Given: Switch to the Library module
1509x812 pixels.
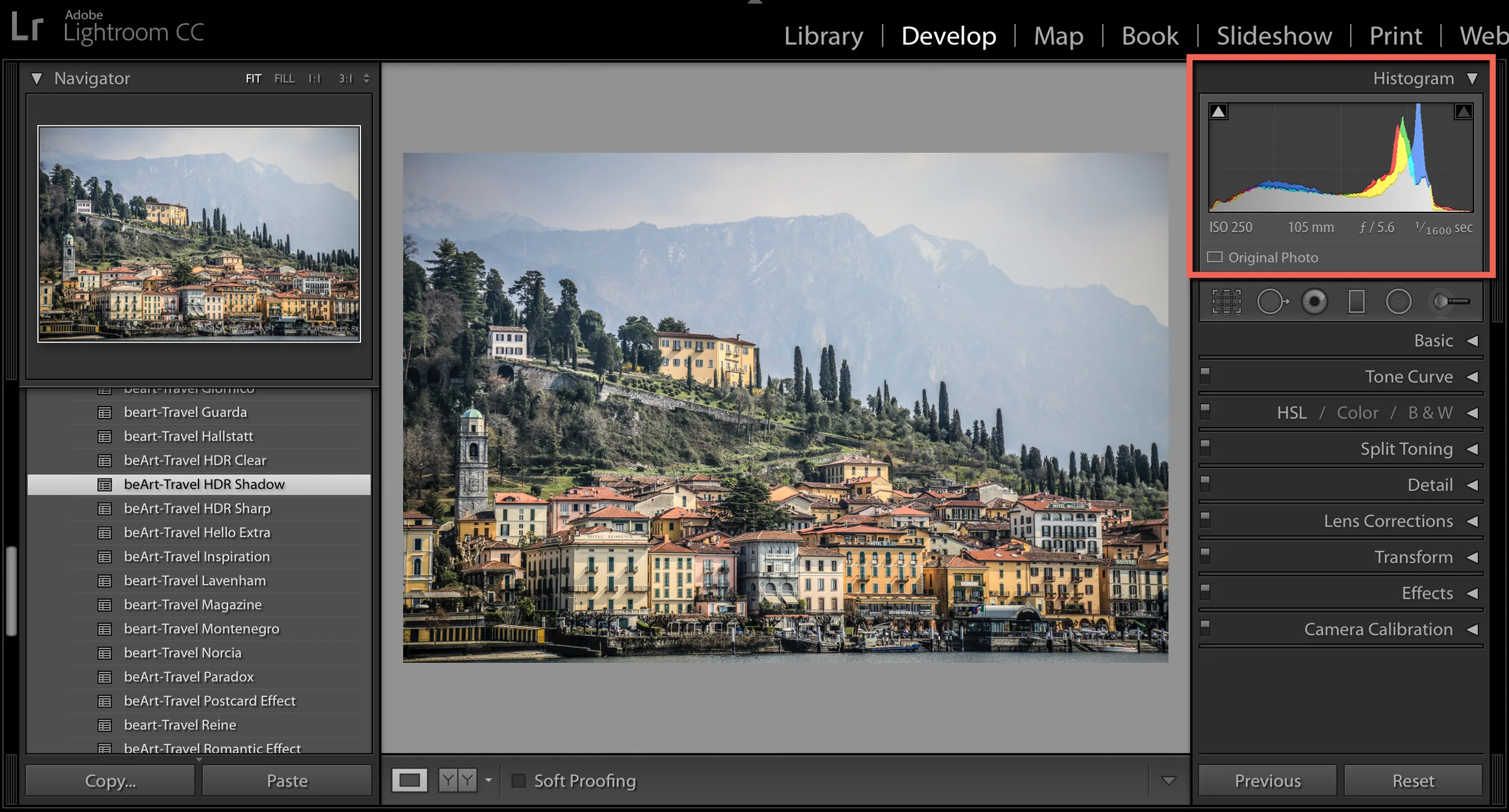Looking at the screenshot, I should [x=823, y=36].
